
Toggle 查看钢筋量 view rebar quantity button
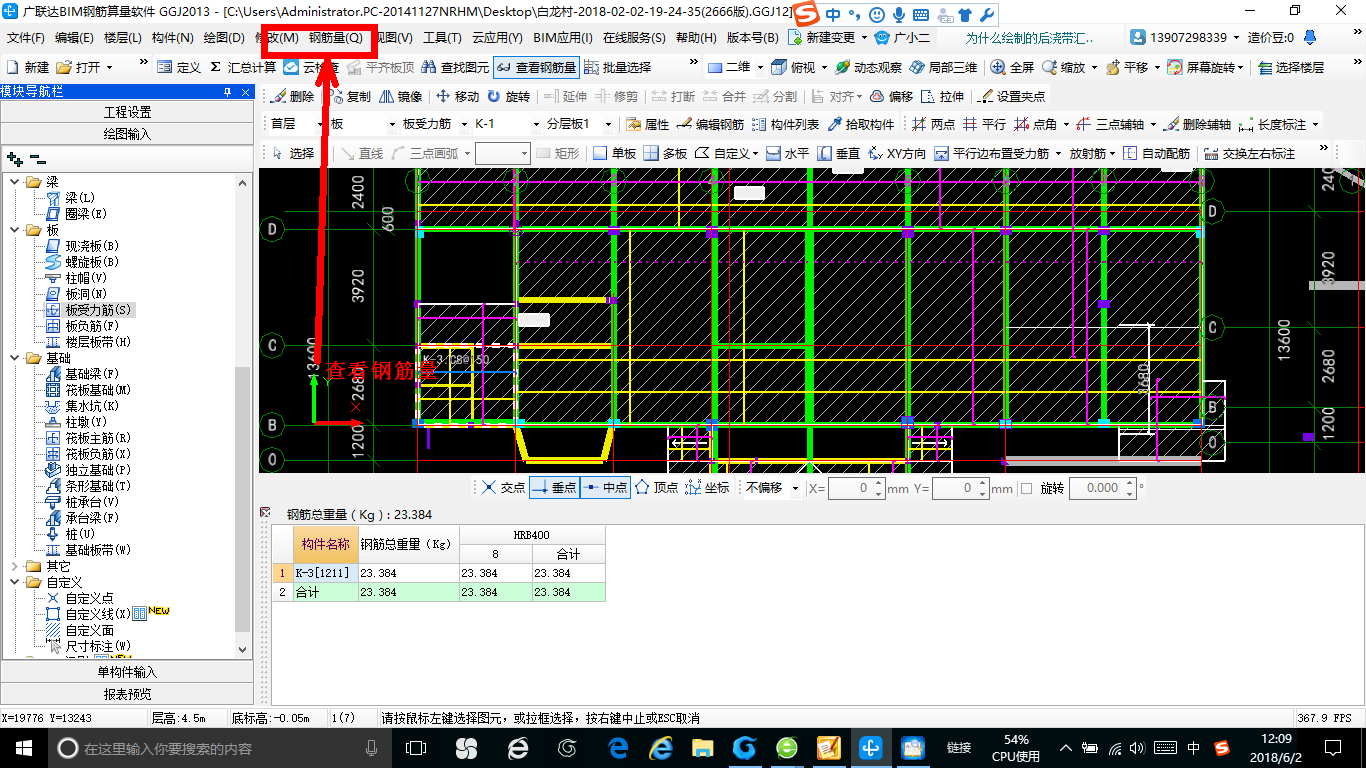(536, 67)
